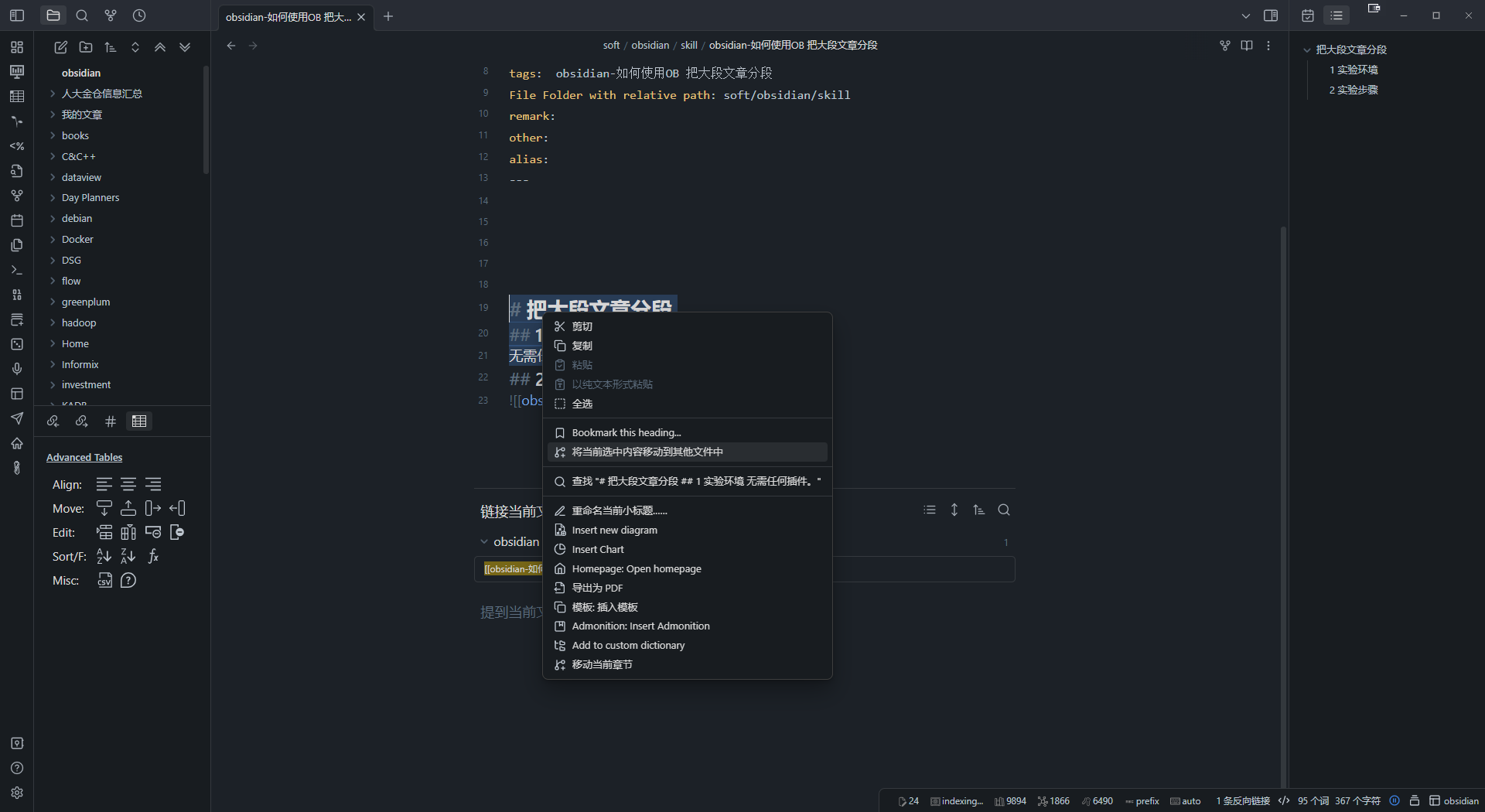Export table as CSV icon

tap(104, 580)
